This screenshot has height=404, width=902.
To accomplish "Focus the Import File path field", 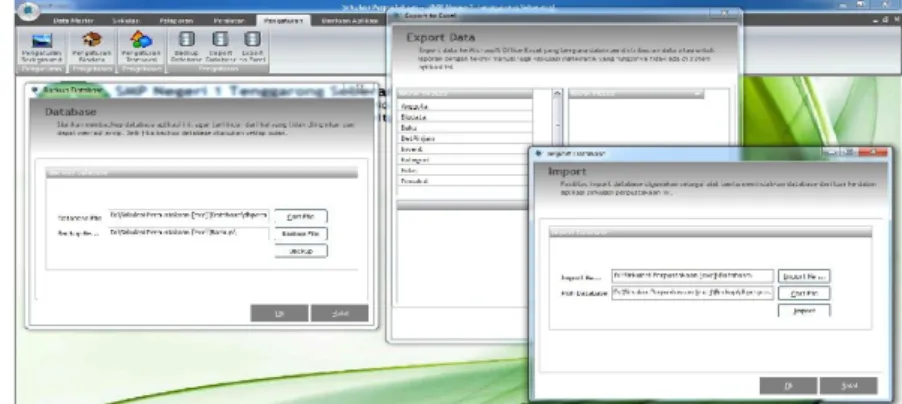I will click(692, 276).
